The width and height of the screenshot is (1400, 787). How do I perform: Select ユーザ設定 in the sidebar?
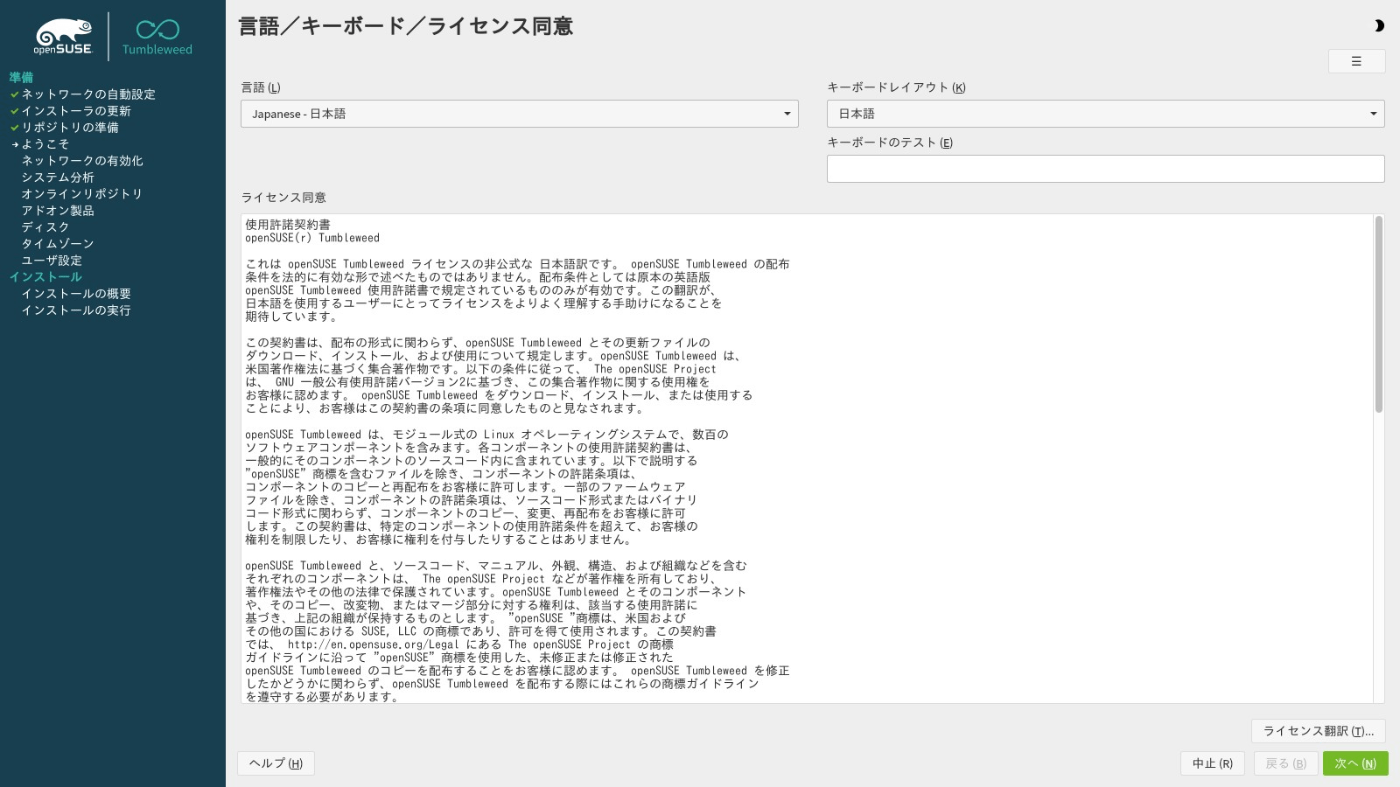coord(52,260)
